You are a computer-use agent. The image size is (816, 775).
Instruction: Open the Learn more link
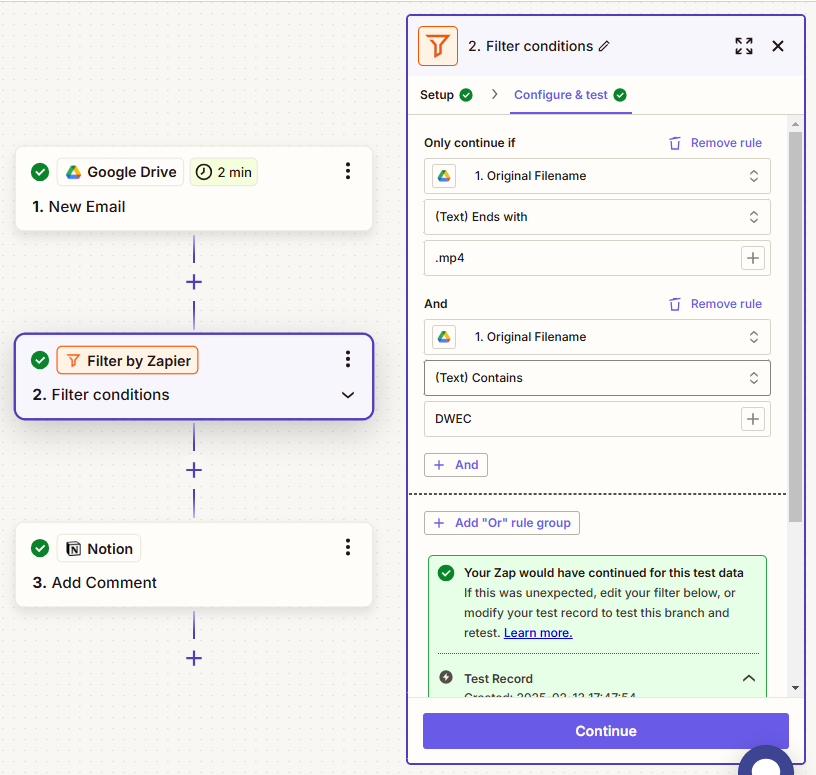538,633
